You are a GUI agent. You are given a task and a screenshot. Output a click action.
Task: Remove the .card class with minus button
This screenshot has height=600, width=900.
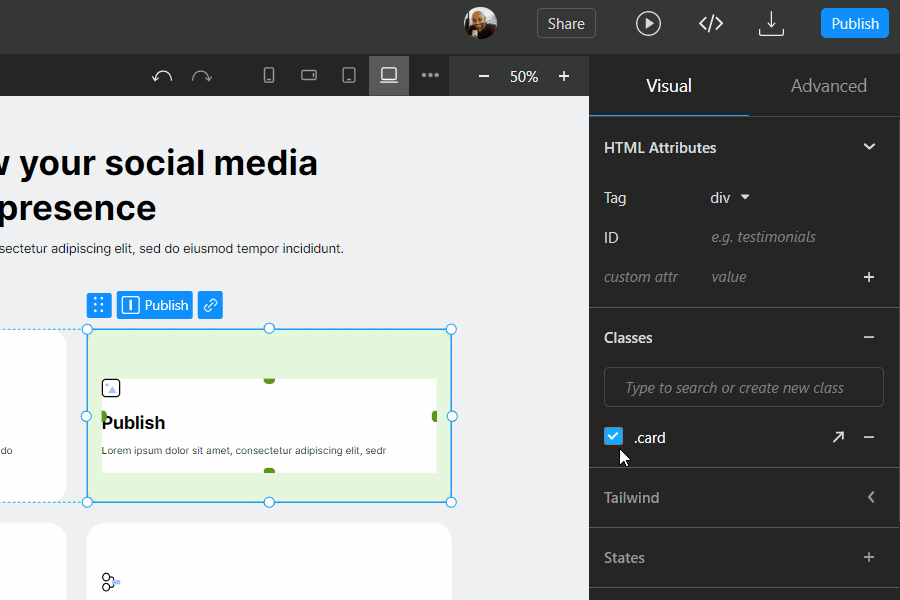point(869,437)
